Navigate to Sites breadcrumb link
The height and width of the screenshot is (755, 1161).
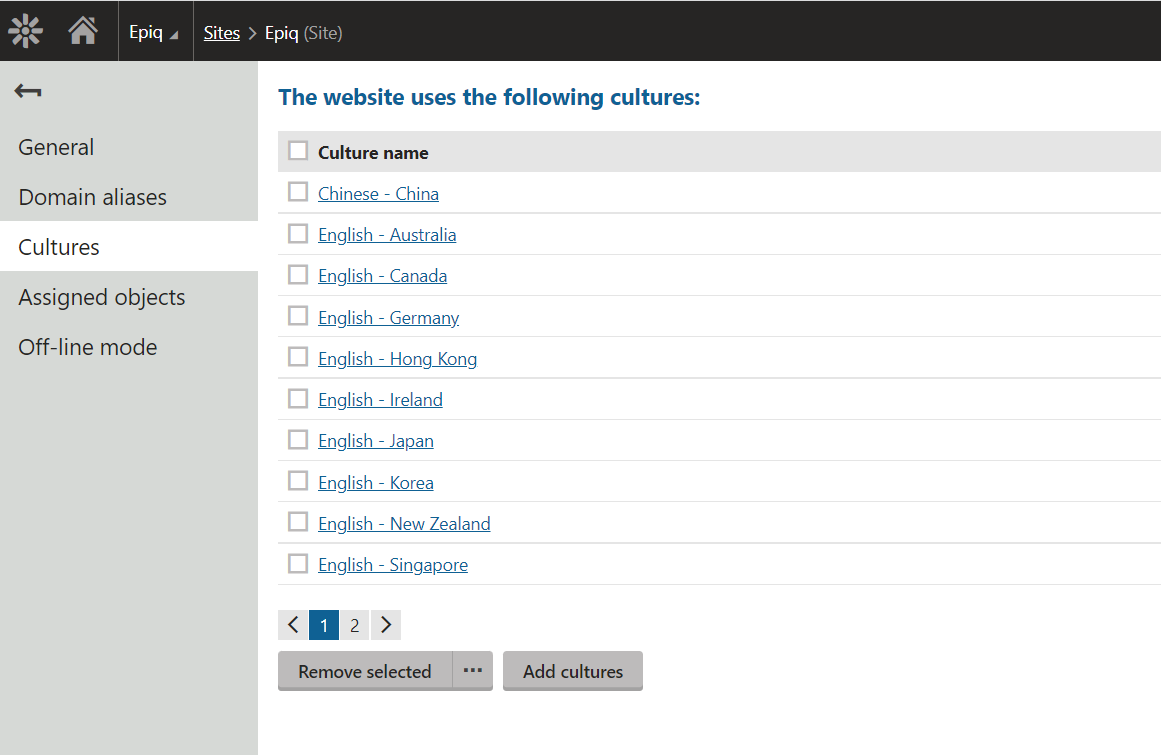pyautogui.click(x=222, y=33)
